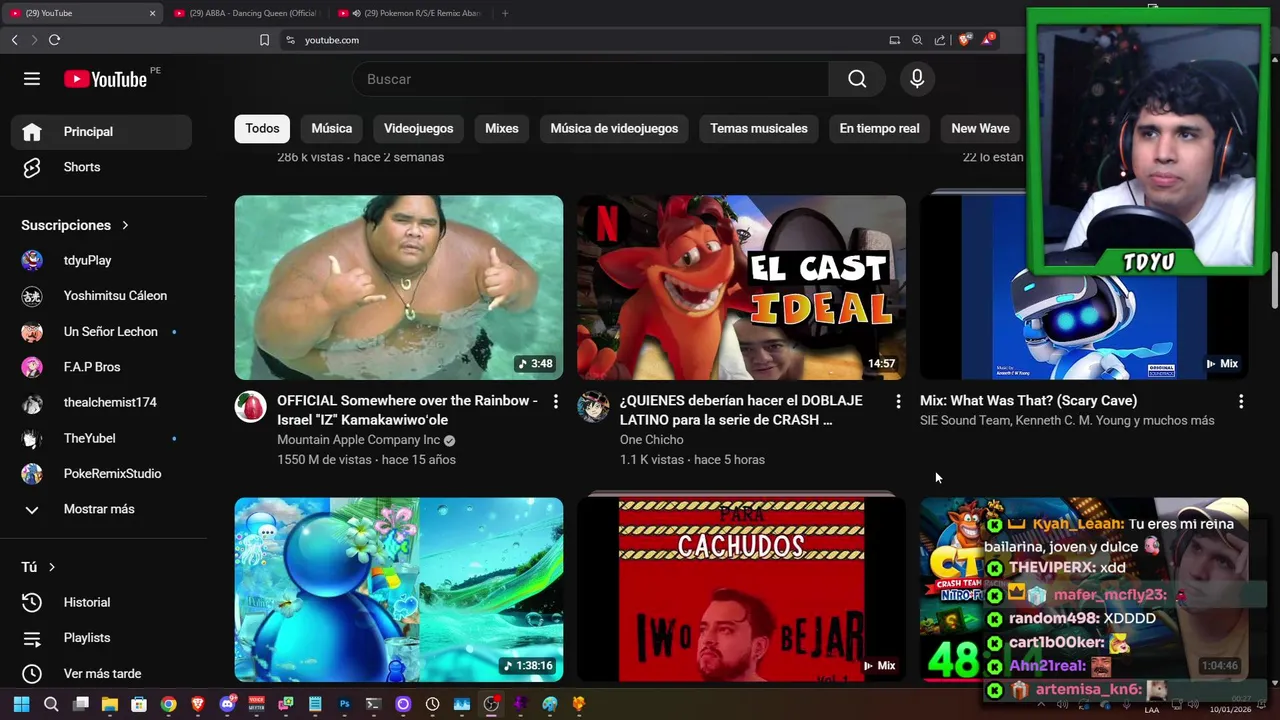1280x720 pixels.
Task: Expand Mostrar más subscriptions
Action: [101, 509]
